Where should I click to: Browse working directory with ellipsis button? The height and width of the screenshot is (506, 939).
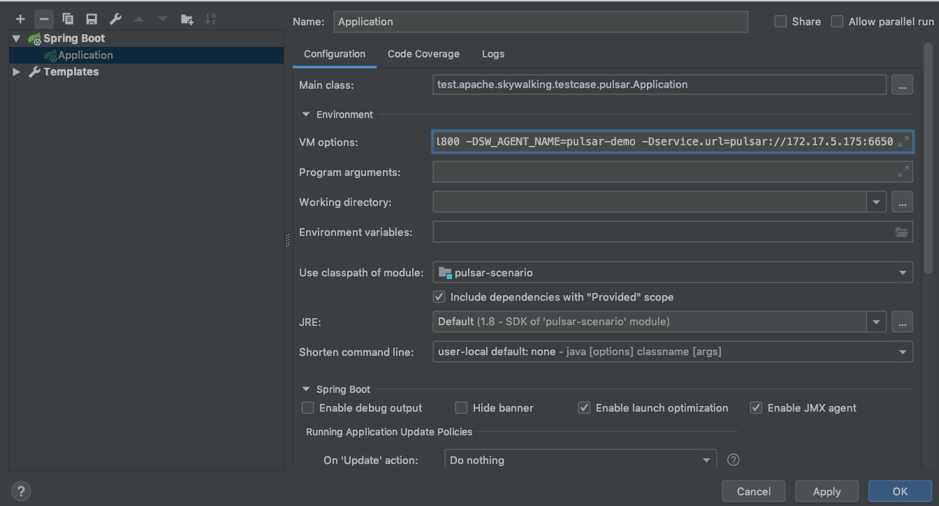(902, 202)
